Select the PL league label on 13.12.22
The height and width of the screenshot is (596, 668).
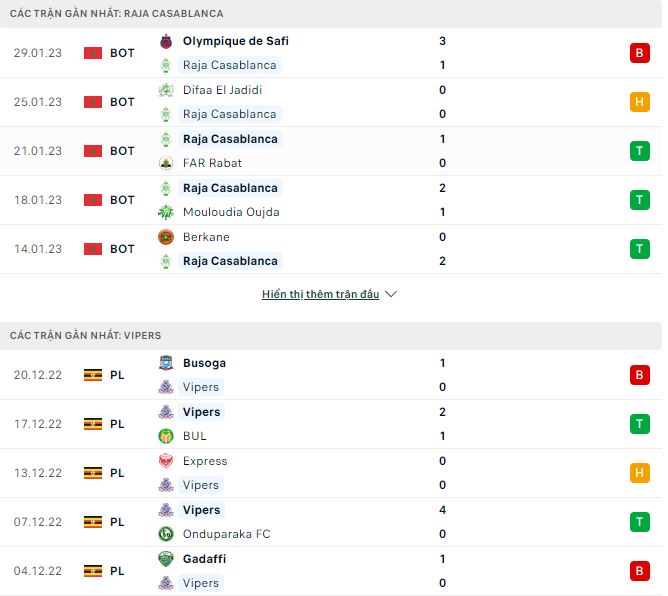[x=117, y=473]
